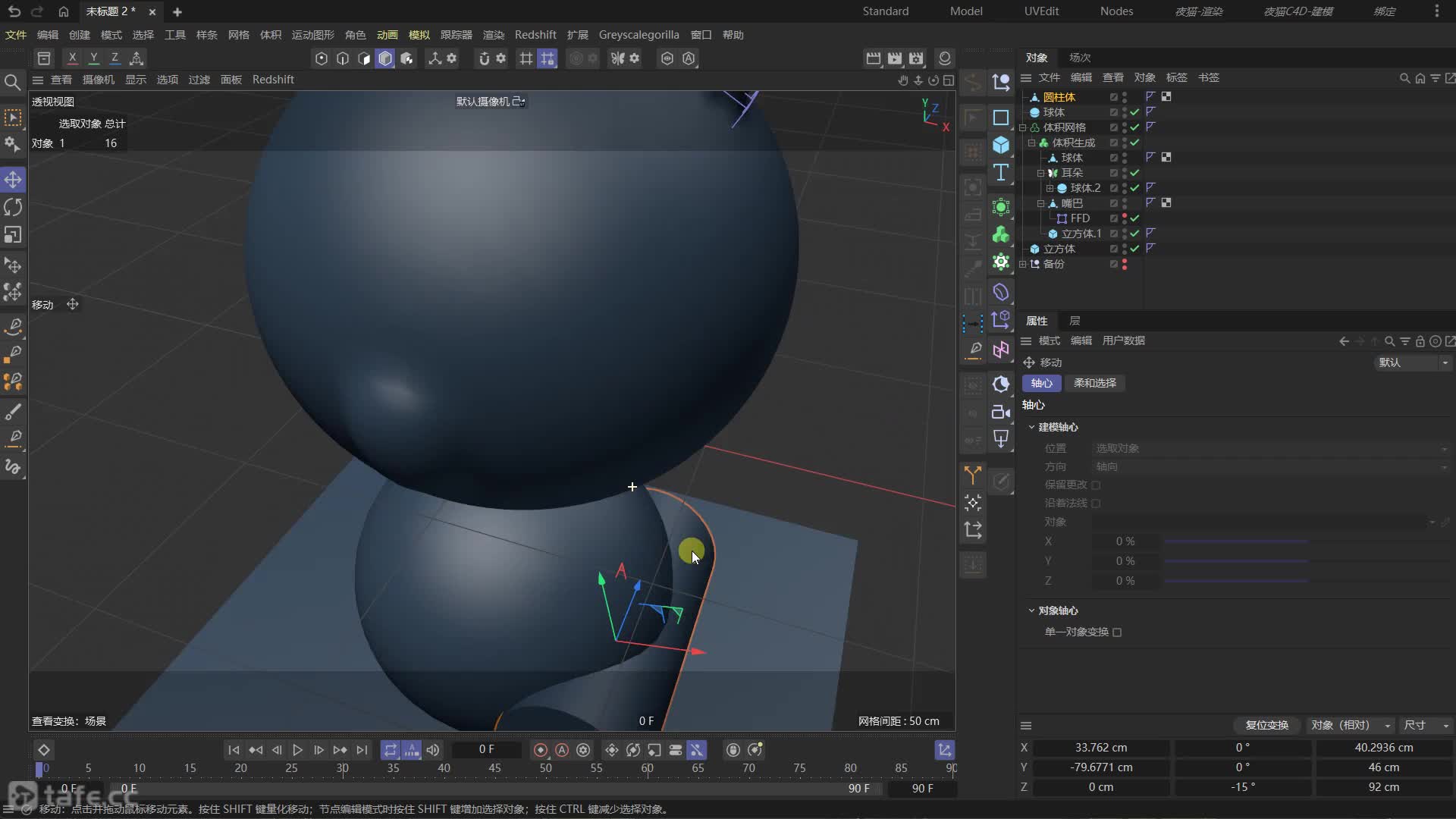Open the camera object icon in palette
1456x819 pixels.
(1001, 412)
